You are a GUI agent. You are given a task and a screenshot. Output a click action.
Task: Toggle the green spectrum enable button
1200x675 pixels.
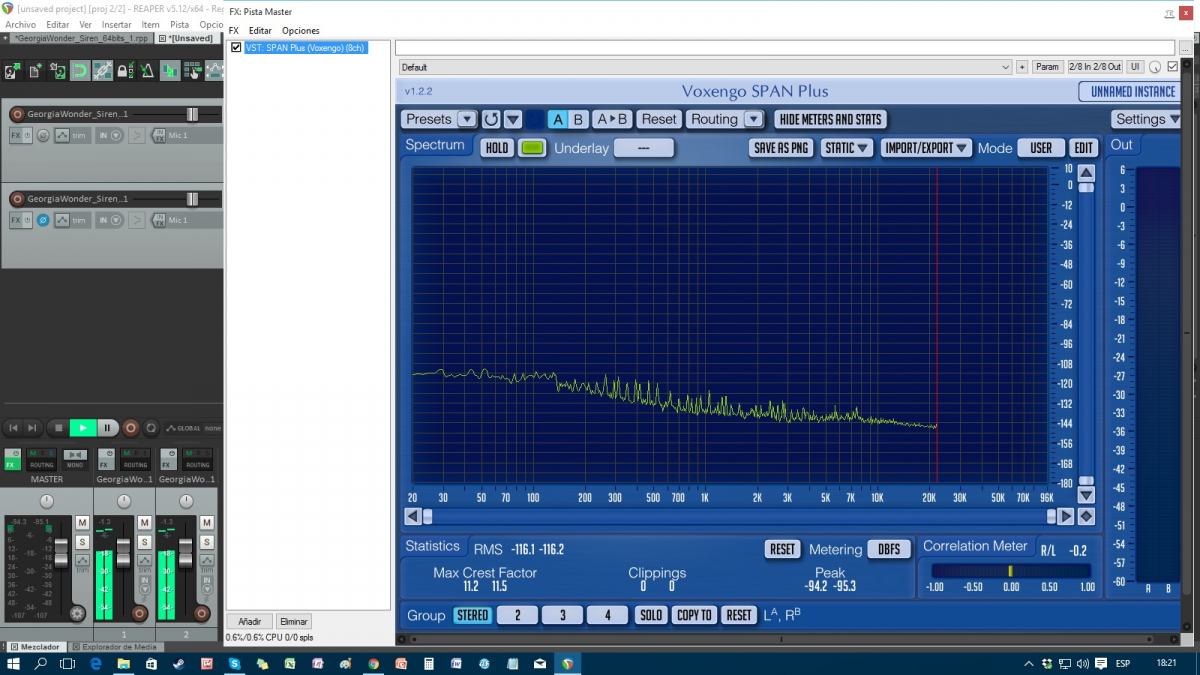(x=533, y=148)
